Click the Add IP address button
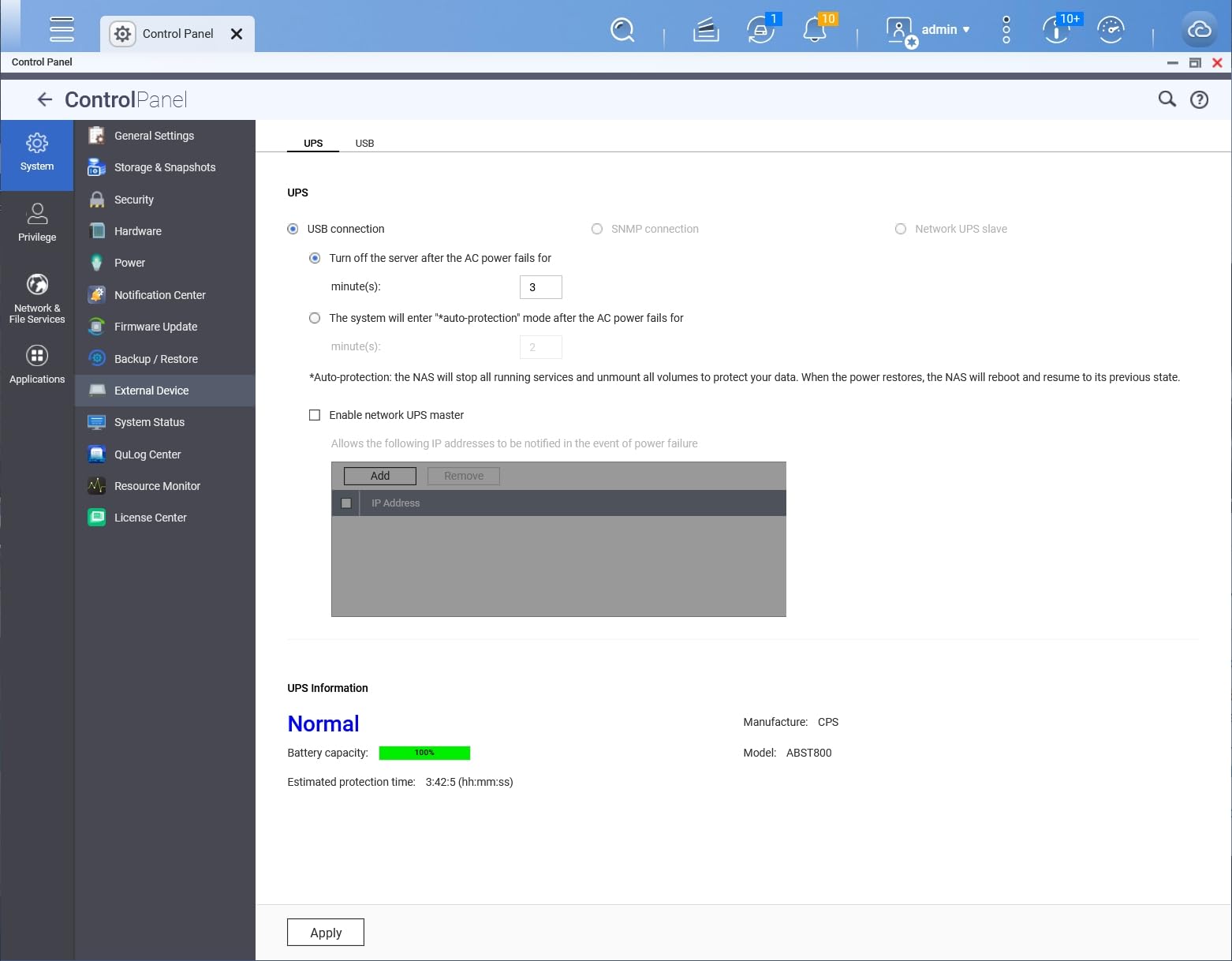The image size is (1232, 961). point(379,476)
